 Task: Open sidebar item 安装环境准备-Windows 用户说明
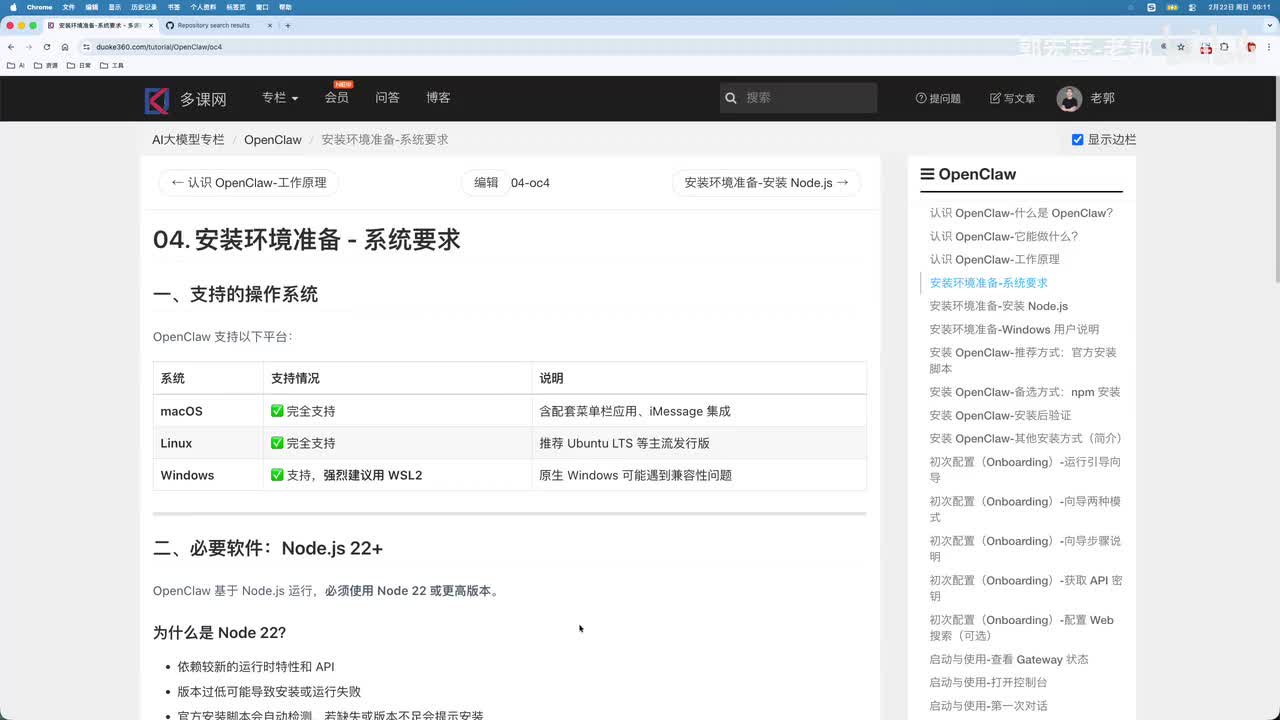tap(1014, 329)
